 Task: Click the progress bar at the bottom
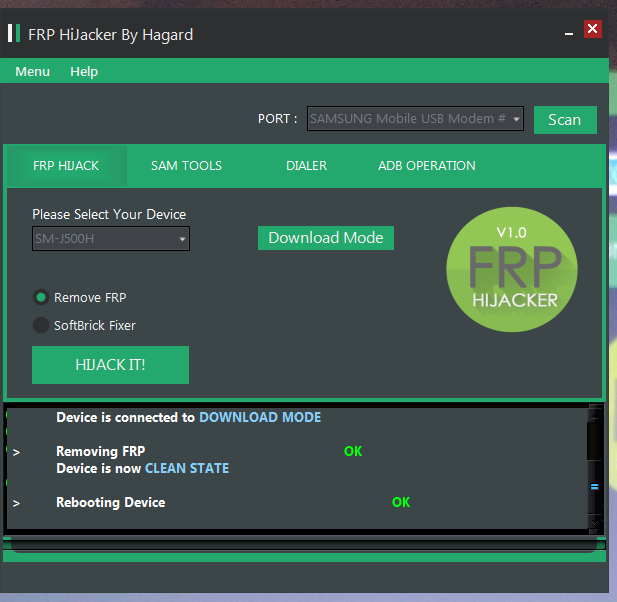point(304,545)
